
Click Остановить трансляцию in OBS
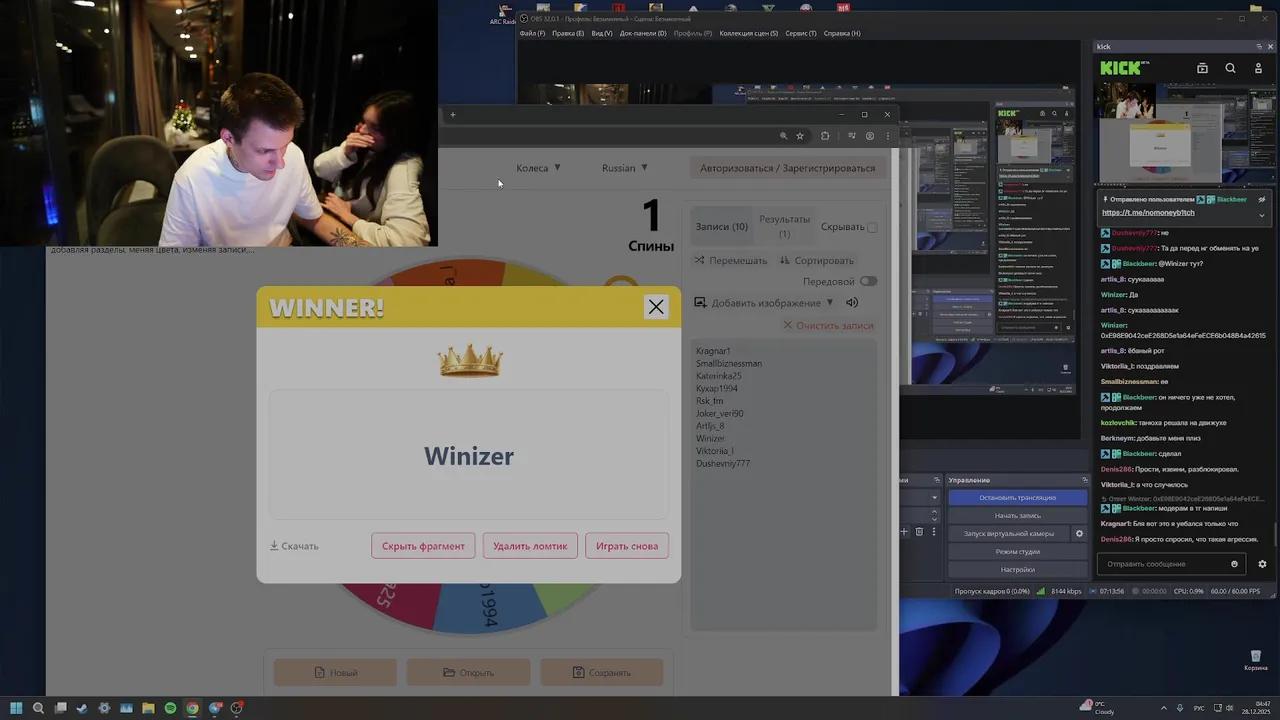(x=1017, y=497)
